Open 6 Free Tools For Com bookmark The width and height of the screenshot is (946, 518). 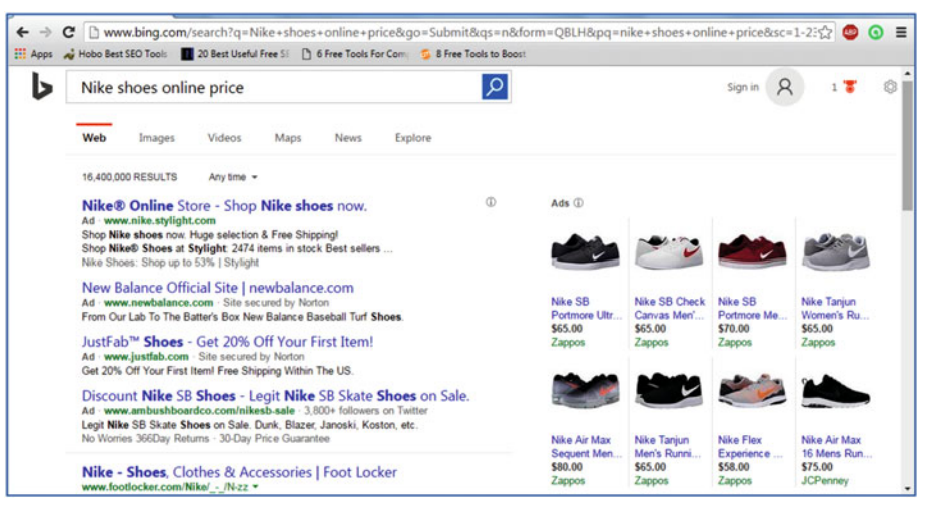coord(355,54)
